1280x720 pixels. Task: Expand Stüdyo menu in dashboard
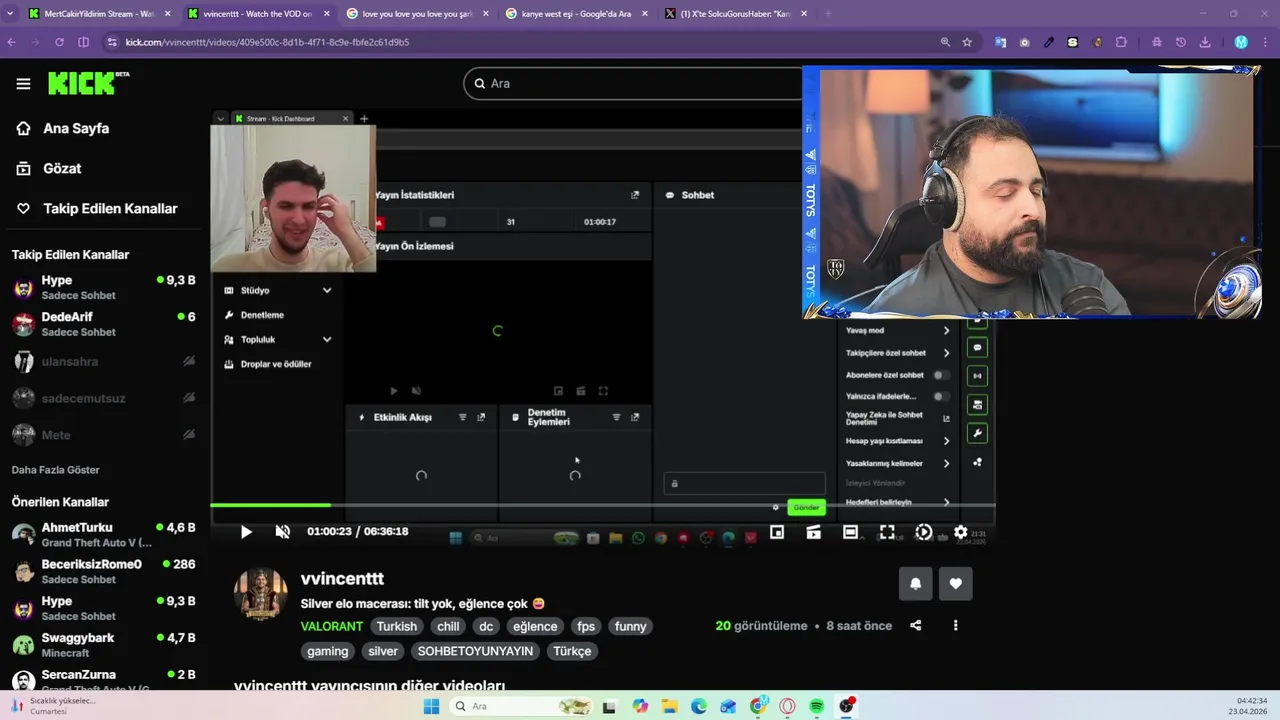pyautogui.click(x=277, y=290)
